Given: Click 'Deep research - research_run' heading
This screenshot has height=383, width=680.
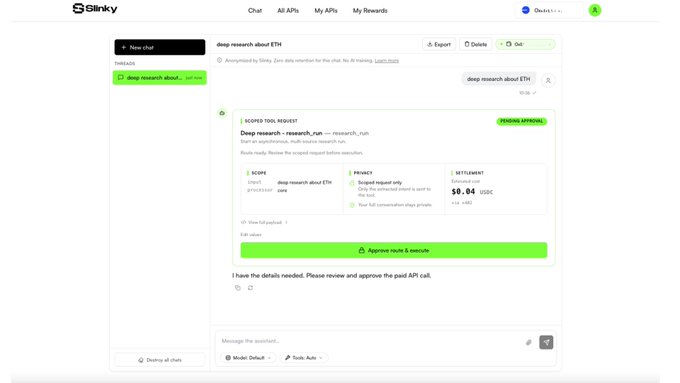Looking at the screenshot, I should point(281,133).
